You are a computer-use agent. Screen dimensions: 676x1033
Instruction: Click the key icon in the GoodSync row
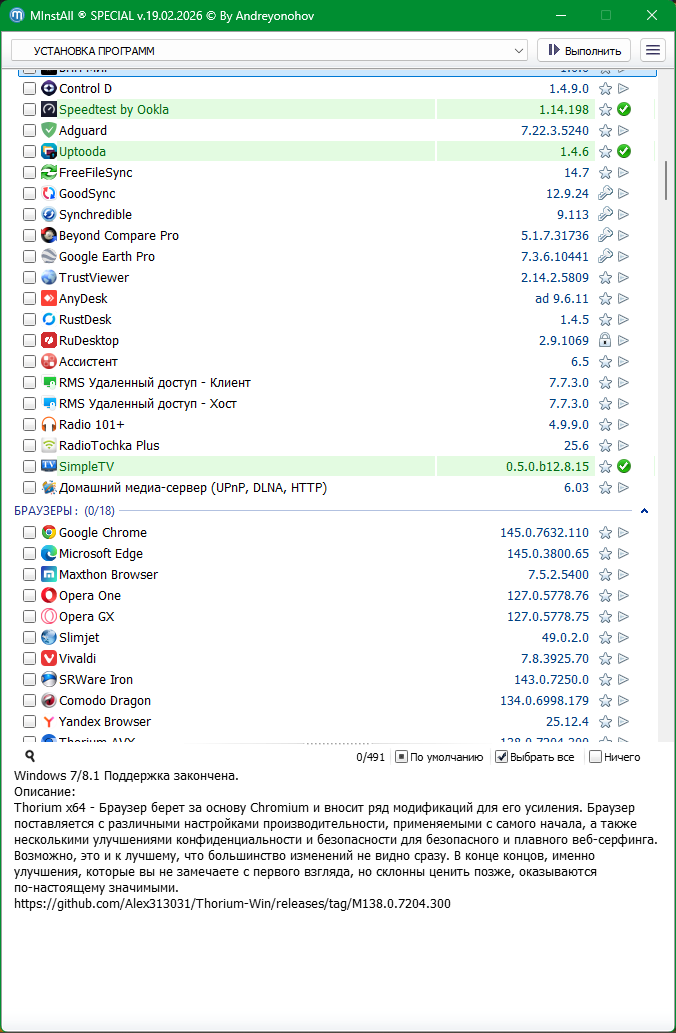(605, 194)
